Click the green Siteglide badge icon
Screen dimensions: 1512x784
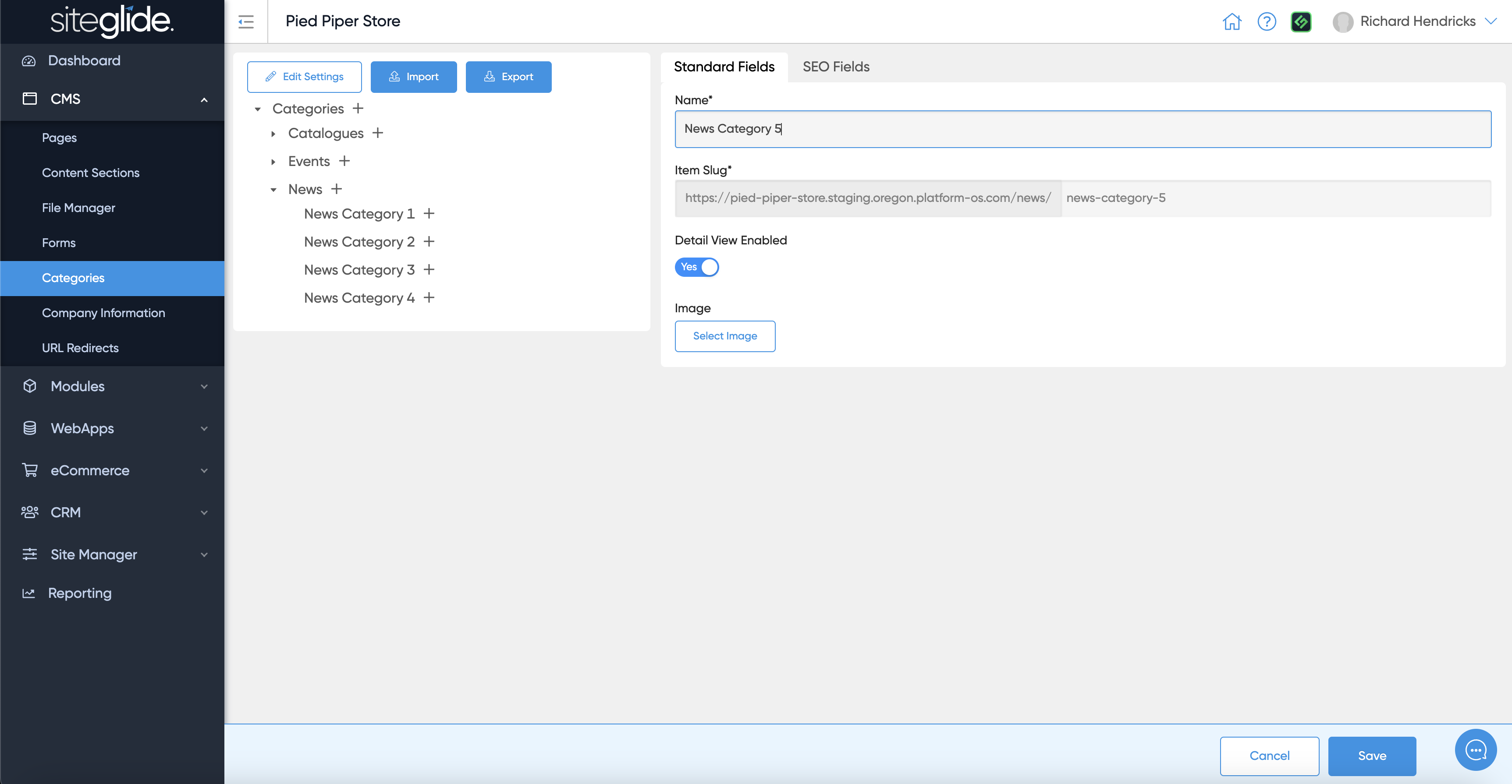1301,22
